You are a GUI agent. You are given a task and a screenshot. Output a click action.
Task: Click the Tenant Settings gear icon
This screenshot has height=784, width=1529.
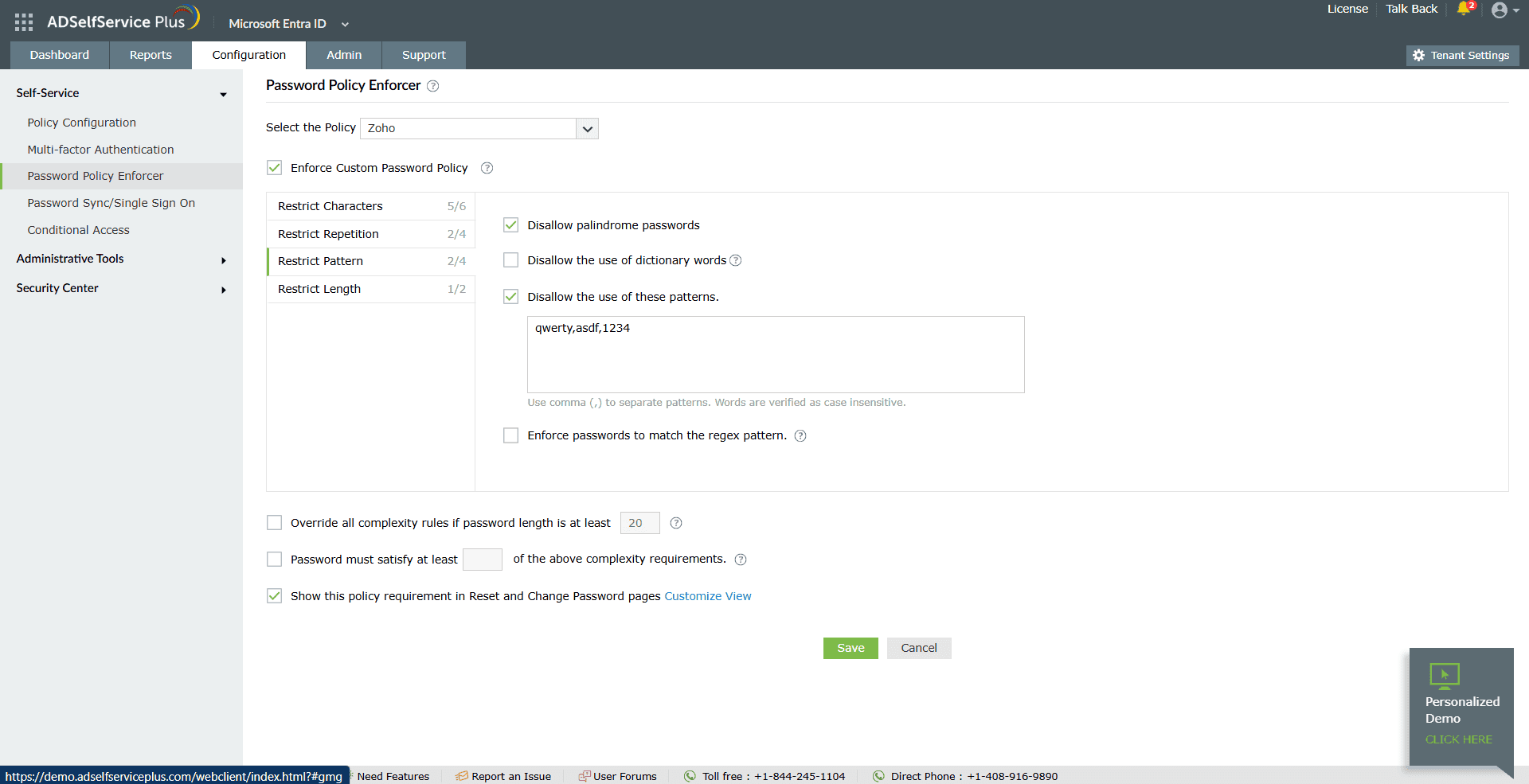(x=1418, y=55)
